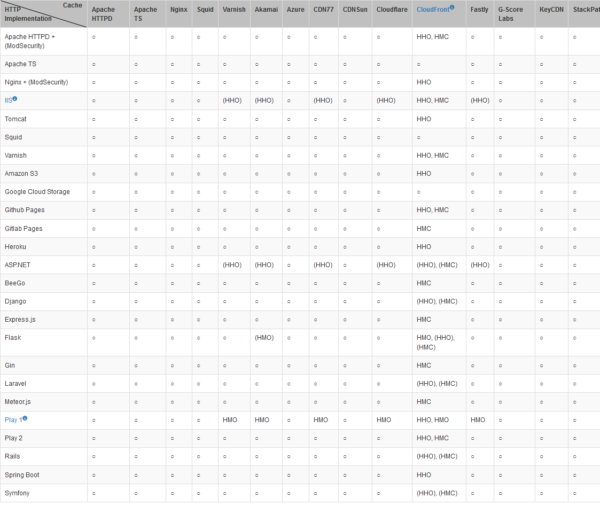The height and width of the screenshot is (513, 600).
Task: Select the Google Cloud Storage row label
Action: click(x=37, y=191)
